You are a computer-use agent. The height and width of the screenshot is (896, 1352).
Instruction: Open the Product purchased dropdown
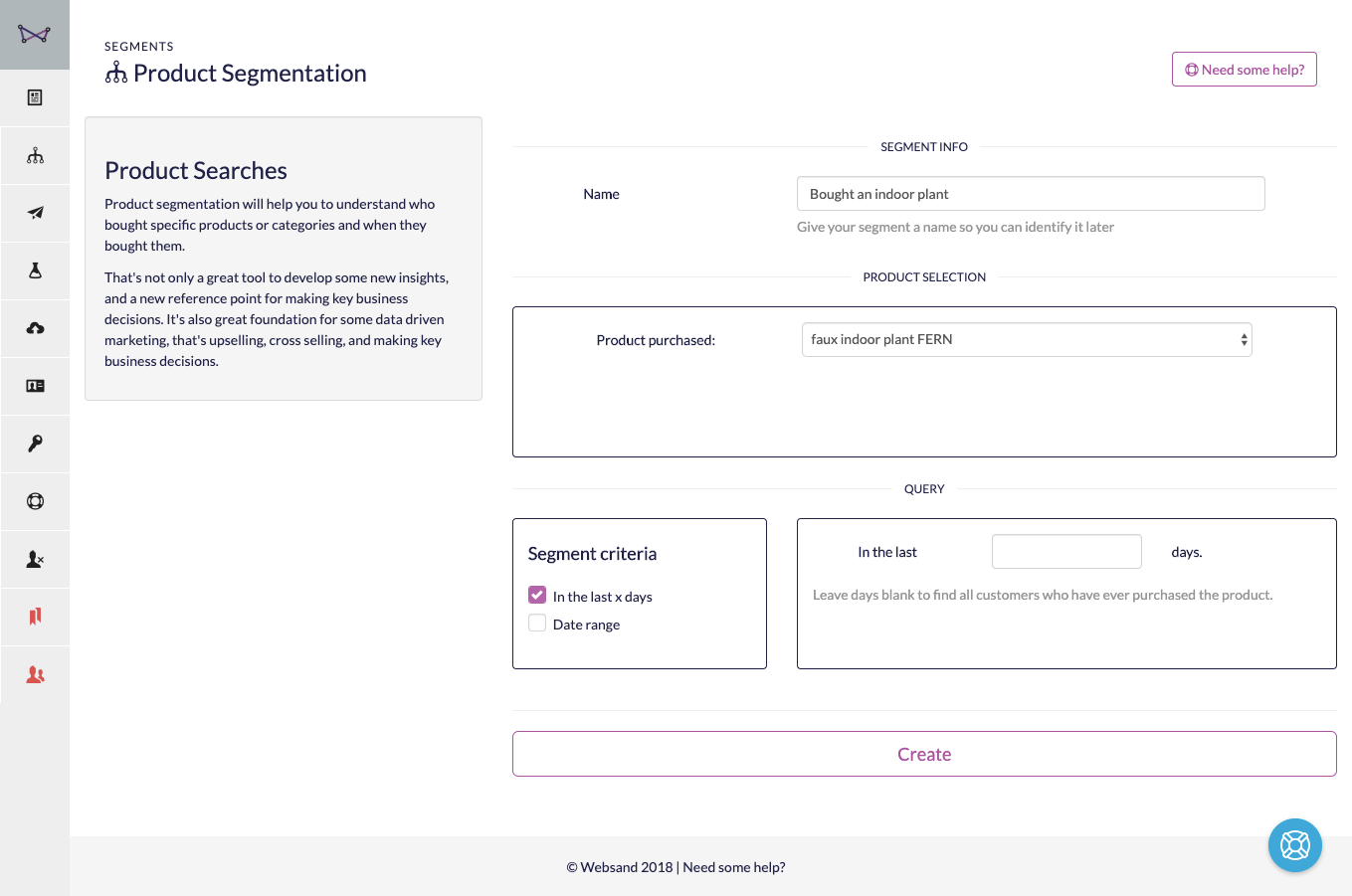pos(1027,339)
